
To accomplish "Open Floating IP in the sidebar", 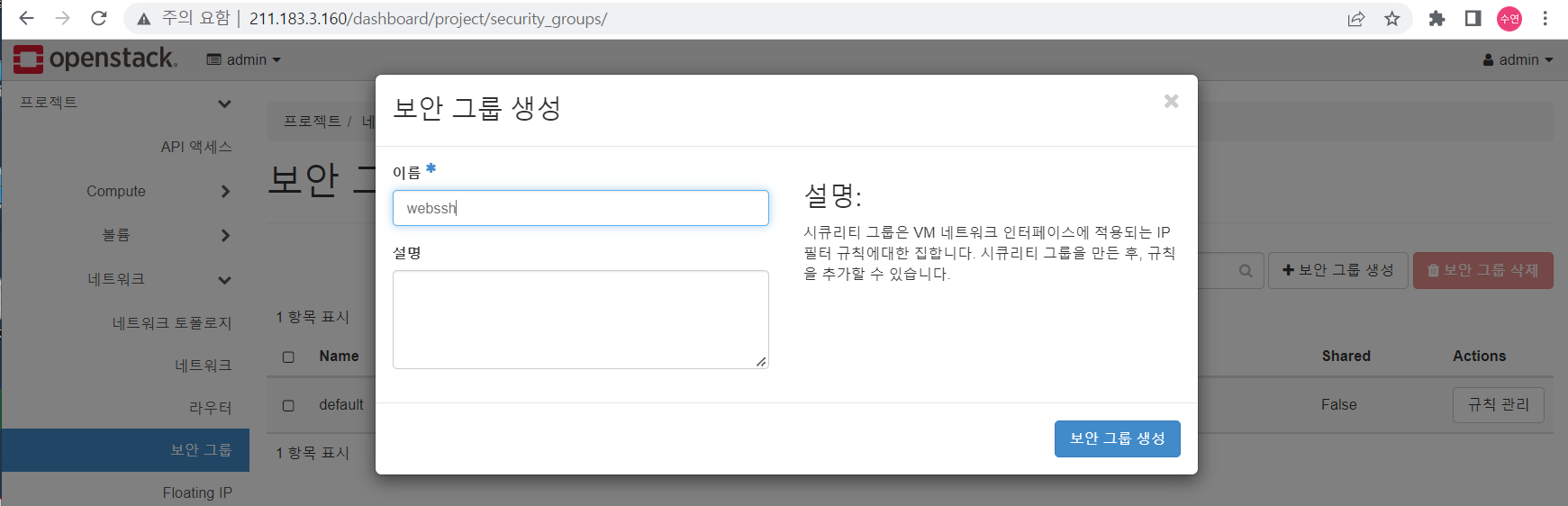I will click(x=197, y=492).
